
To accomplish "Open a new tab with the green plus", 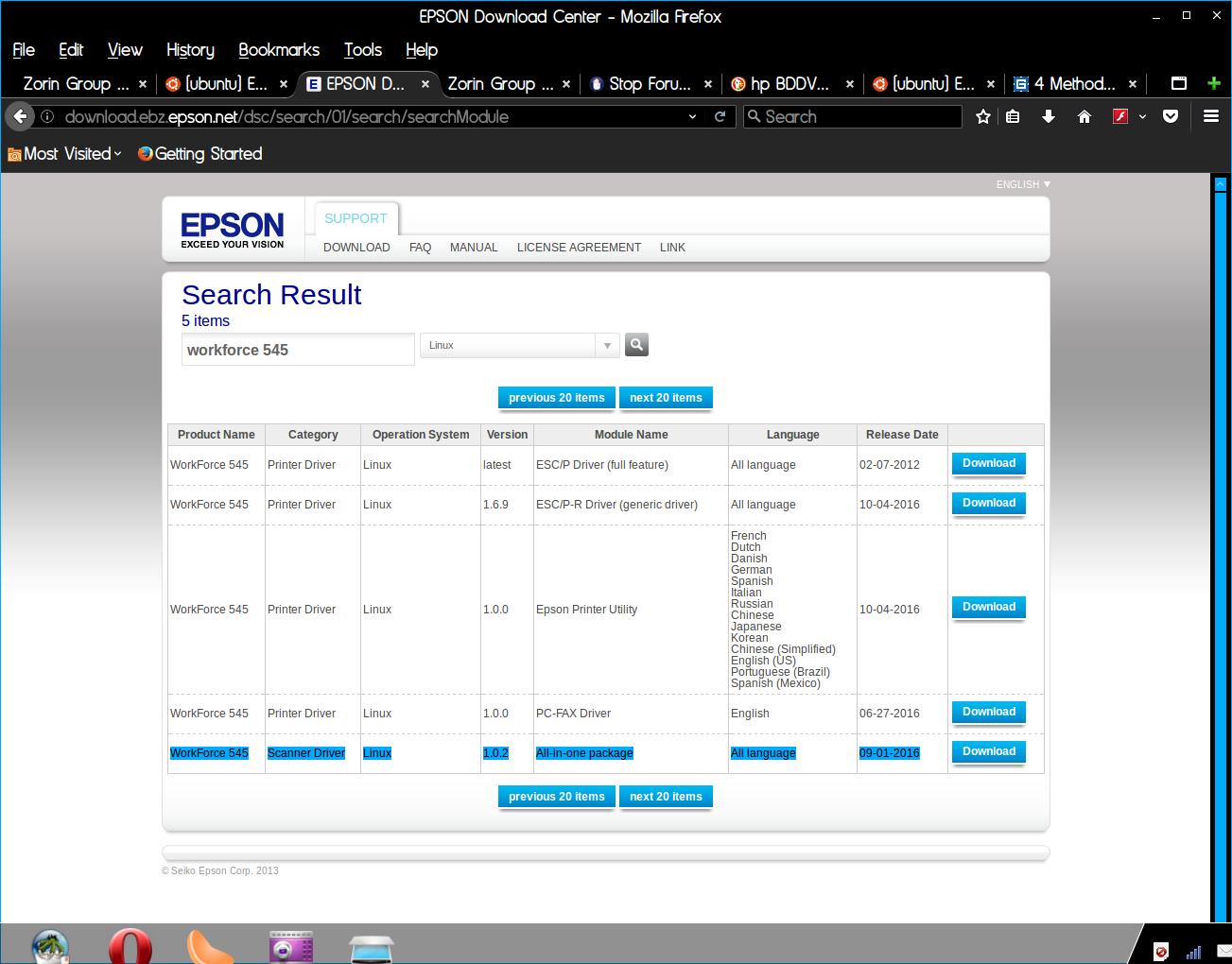I will (x=1214, y=83).
